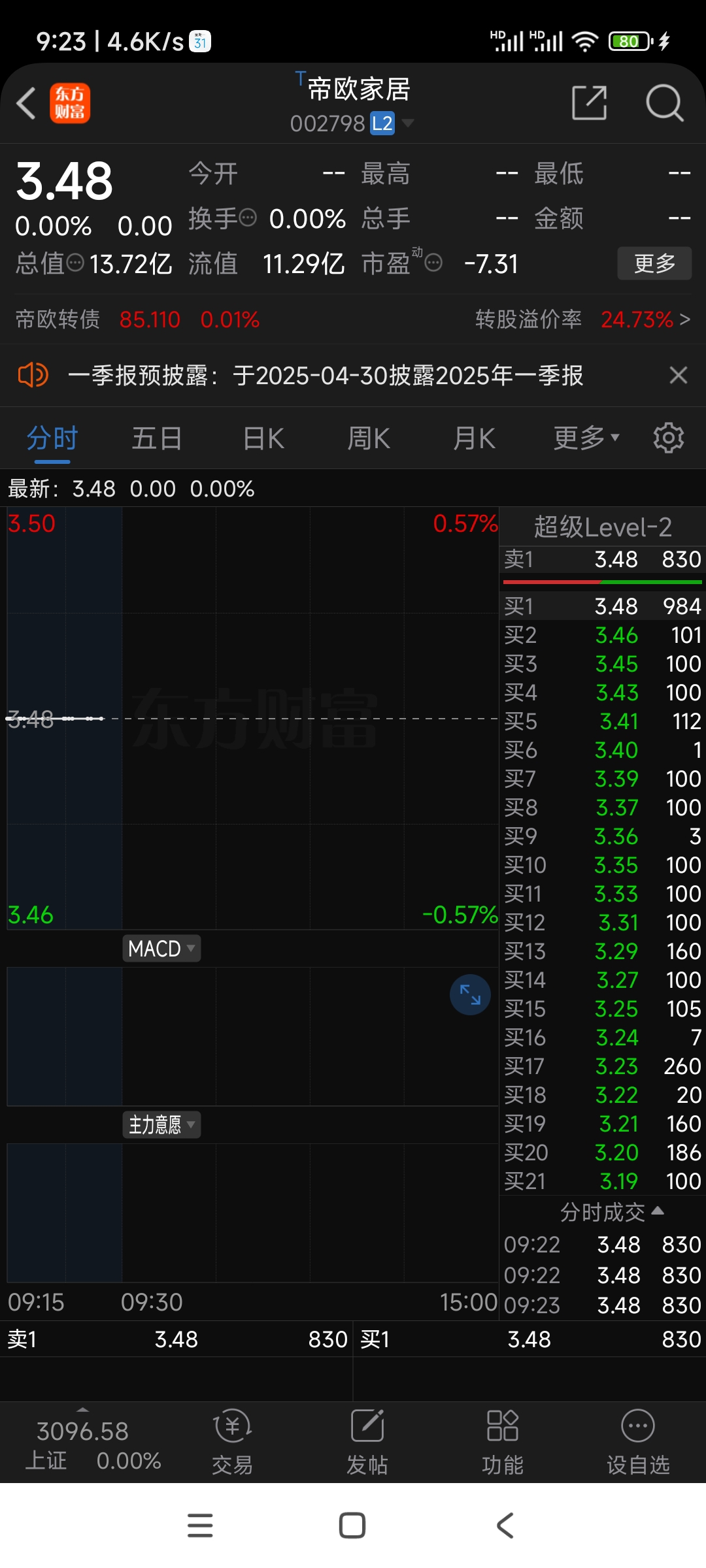Expand stock switcher arrow beside 002798
Image resolution: width=706 pixels, height=1568 pixels.
[x=407, y=122]
